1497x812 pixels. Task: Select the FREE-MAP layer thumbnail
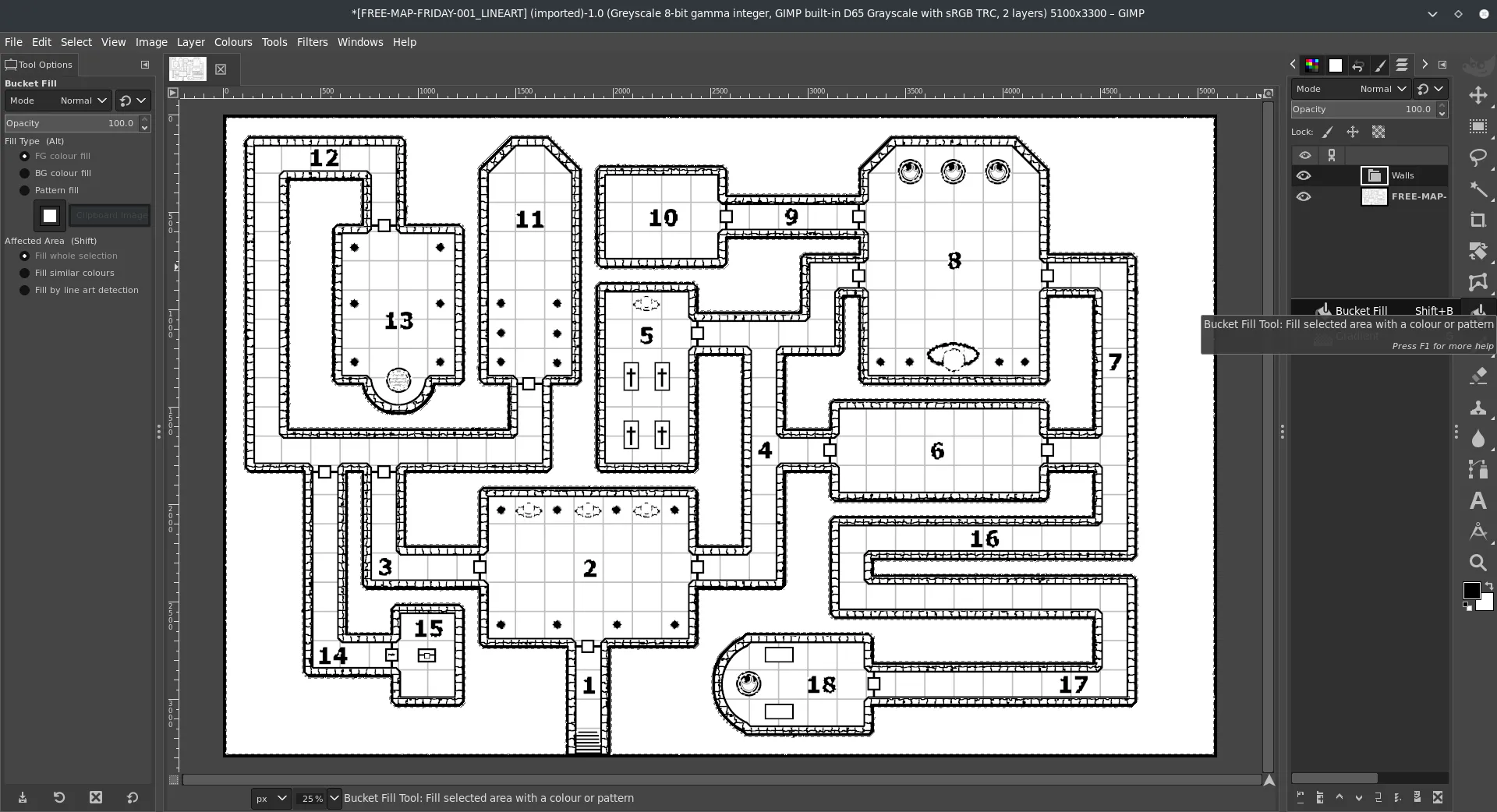coord(1374,196)
